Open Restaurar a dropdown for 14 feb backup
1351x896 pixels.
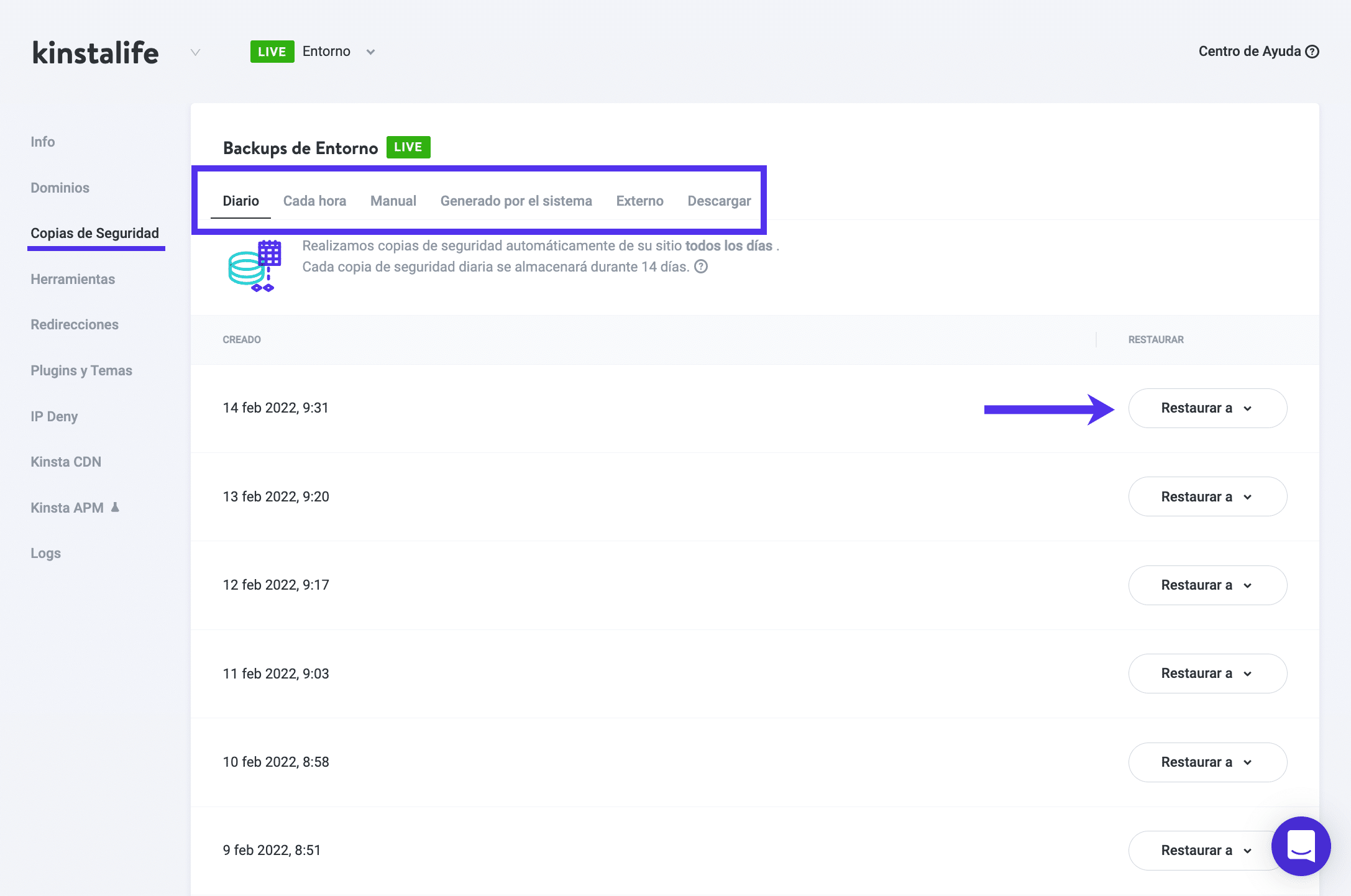click(1207, 408)
